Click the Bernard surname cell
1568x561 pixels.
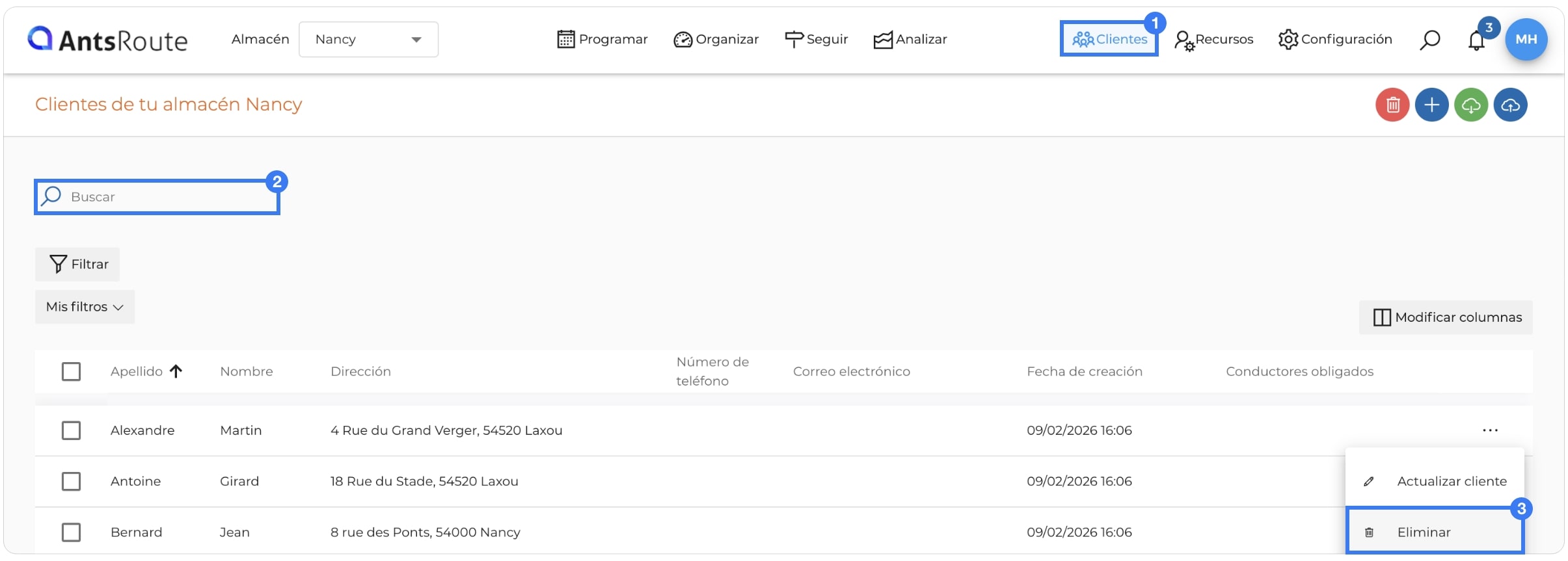(x=136, y=532)
